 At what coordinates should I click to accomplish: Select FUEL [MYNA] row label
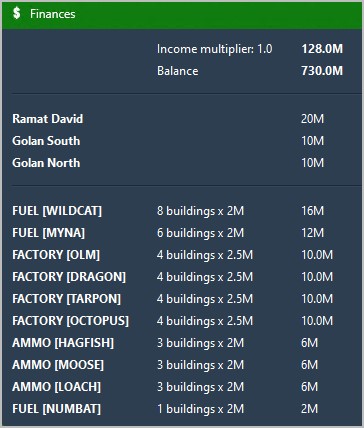[x=48, y=233]
